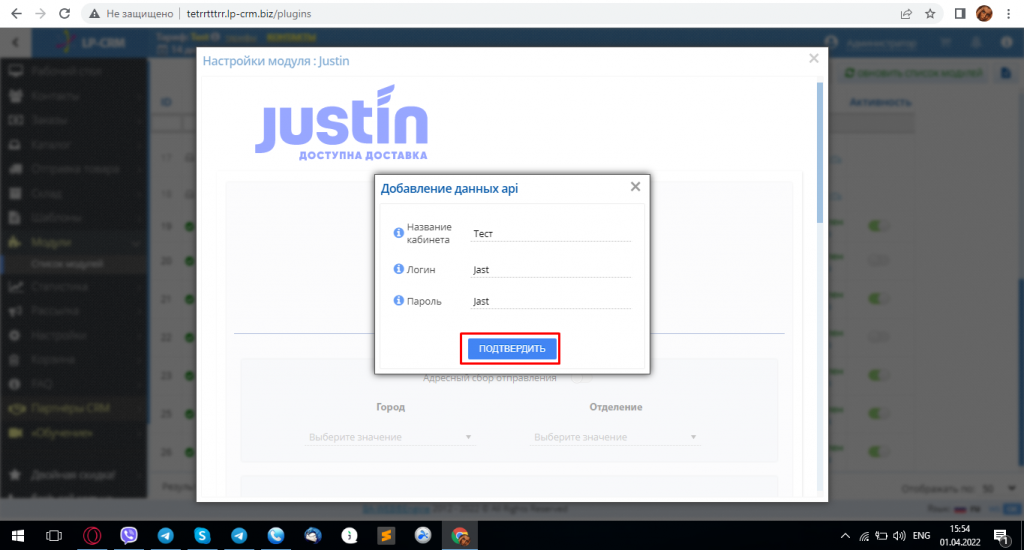The width and height of the screenshot is (1024, 550).
Task: Switch to Chrome on the taskbar
Action: pyautogui.click(x=460, y=536)
